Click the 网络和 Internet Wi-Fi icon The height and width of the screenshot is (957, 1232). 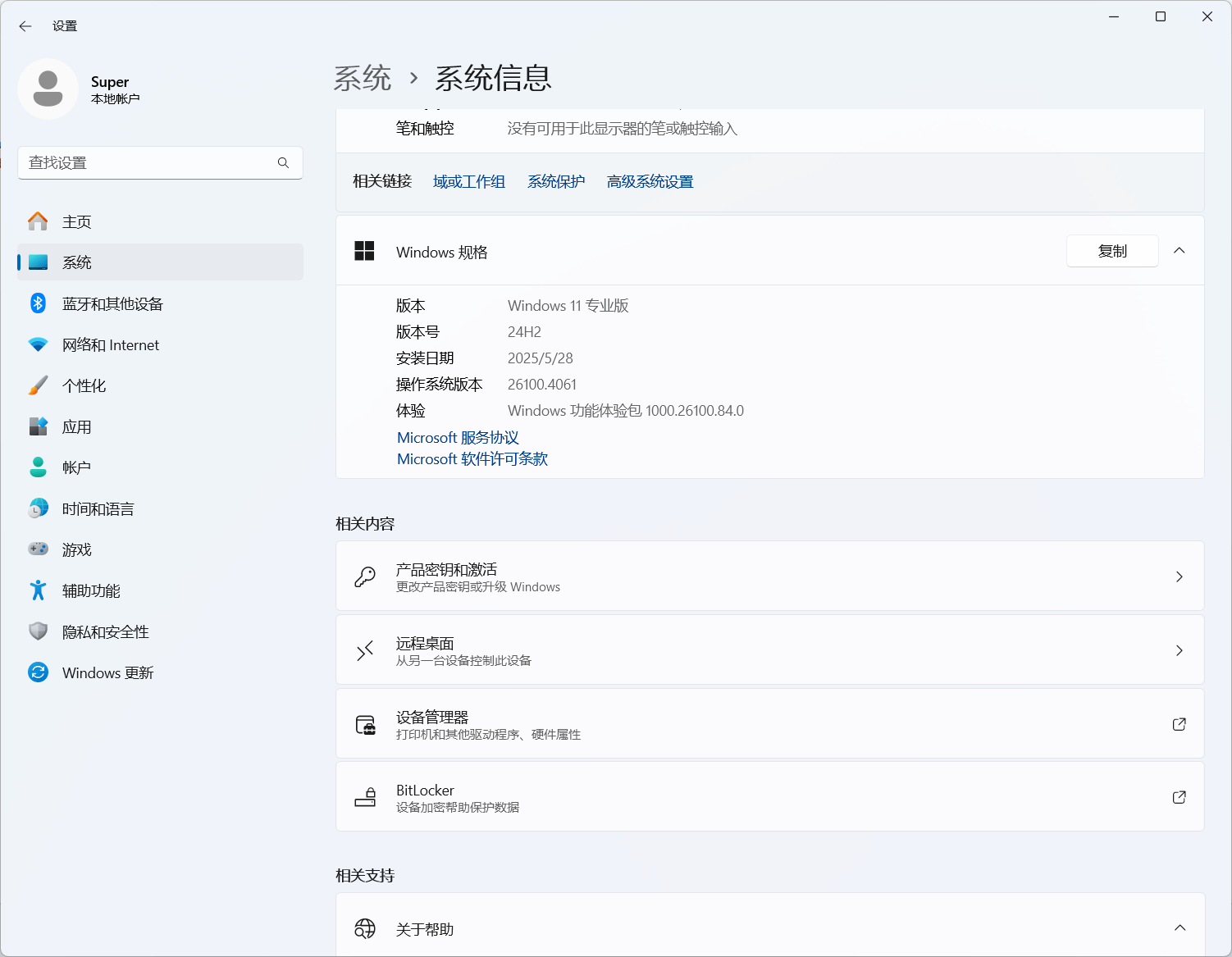tap(38, 344)
